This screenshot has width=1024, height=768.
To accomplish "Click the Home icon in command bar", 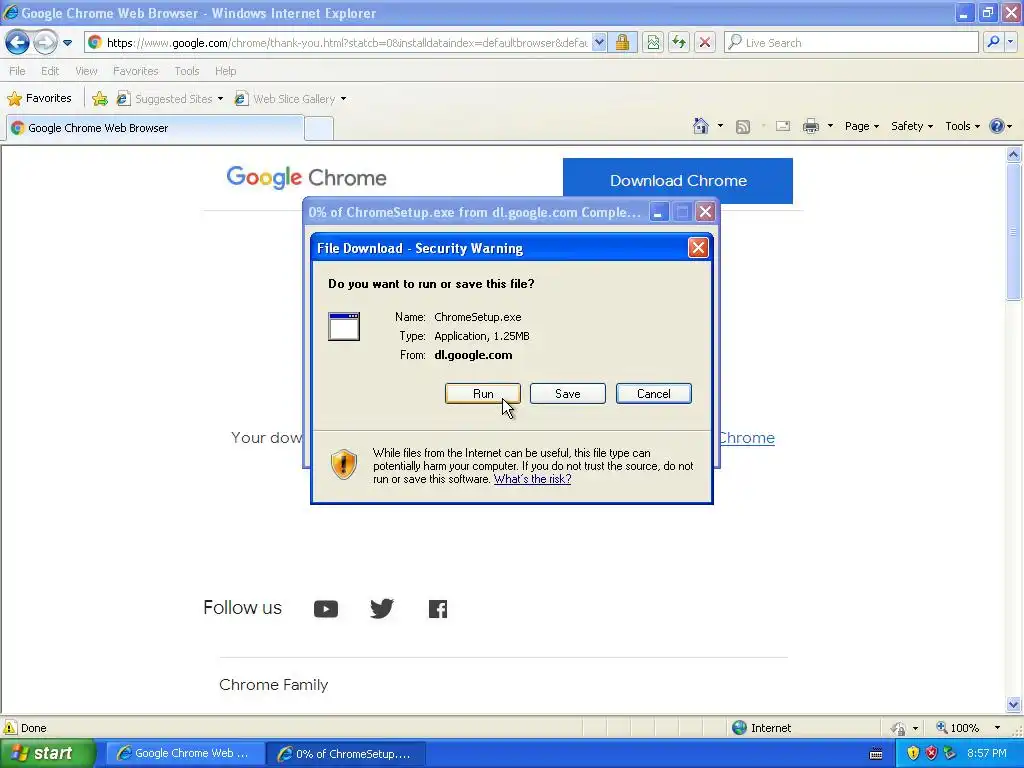I will click(701, 126).
